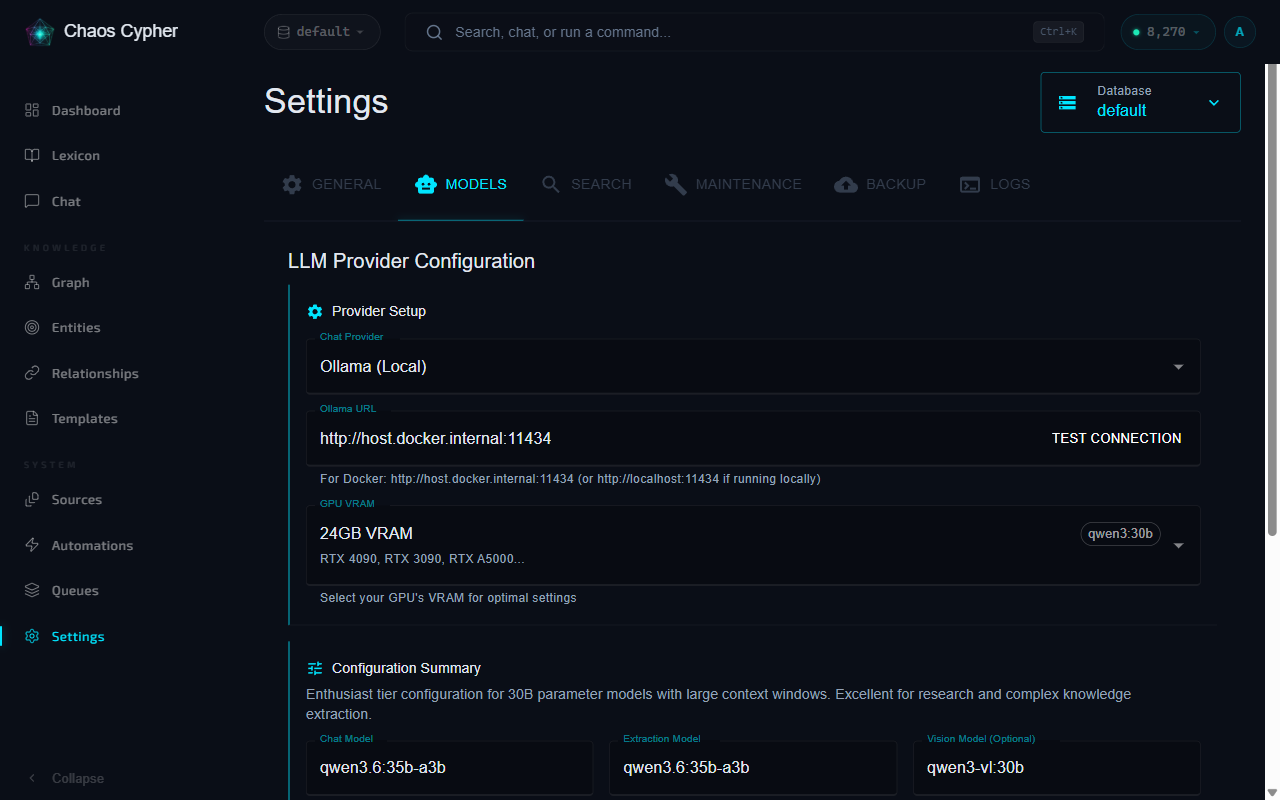Image resolution: width=1280 pixels, height=800 pixels.
Task: Click the Settings gear sidebar icon
Action: point(32,636)
